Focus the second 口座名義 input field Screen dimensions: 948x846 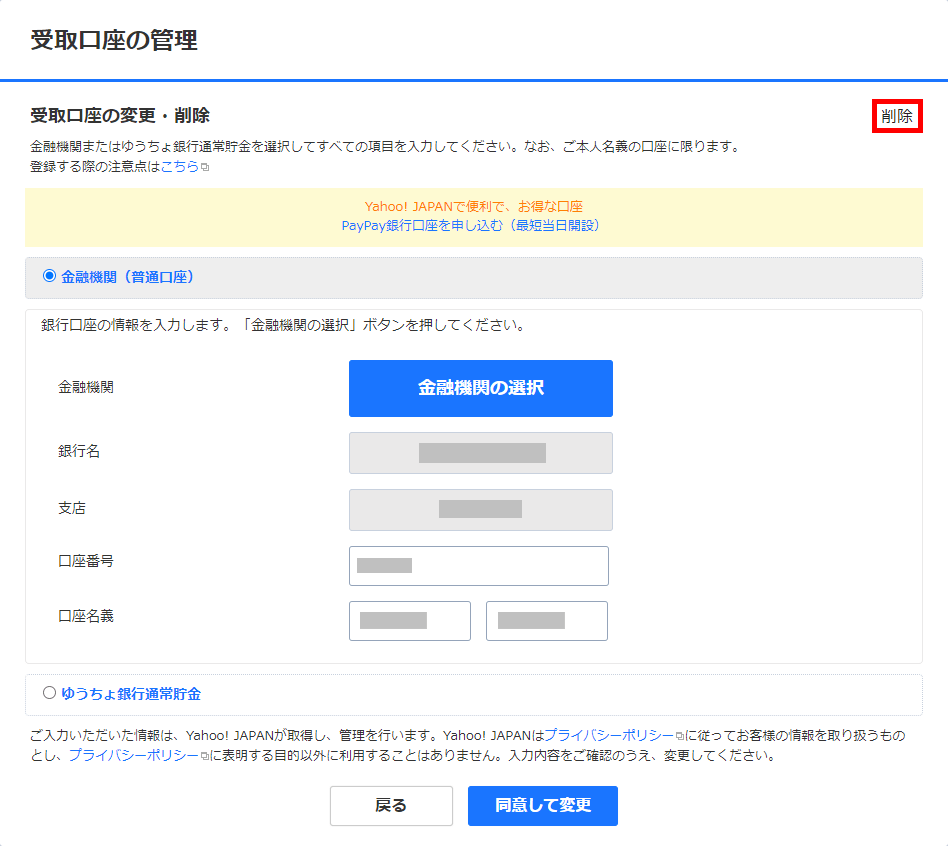(547, 621)
